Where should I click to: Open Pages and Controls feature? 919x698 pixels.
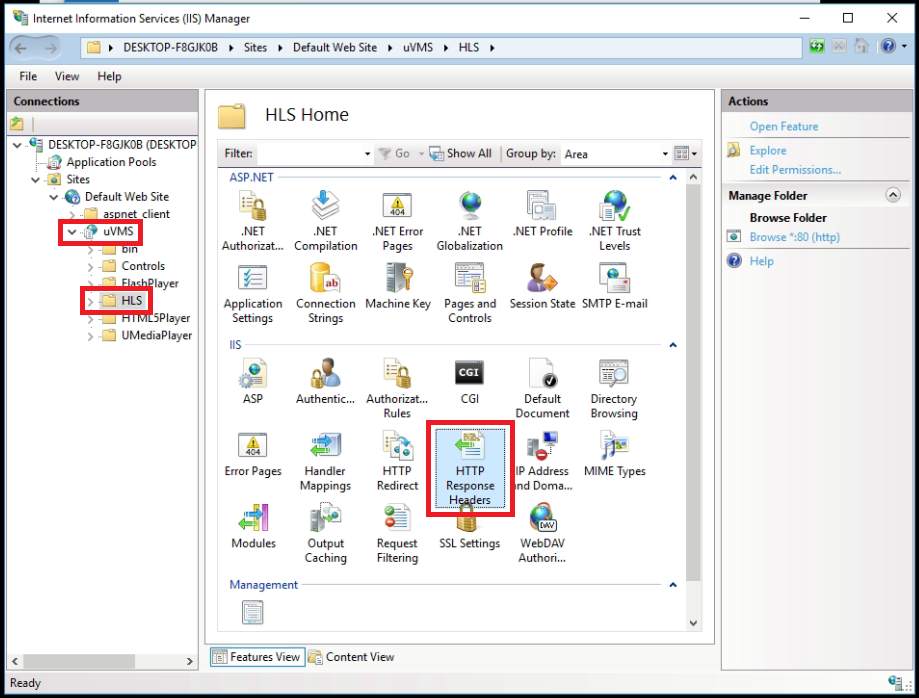click(x=469, y=294)
